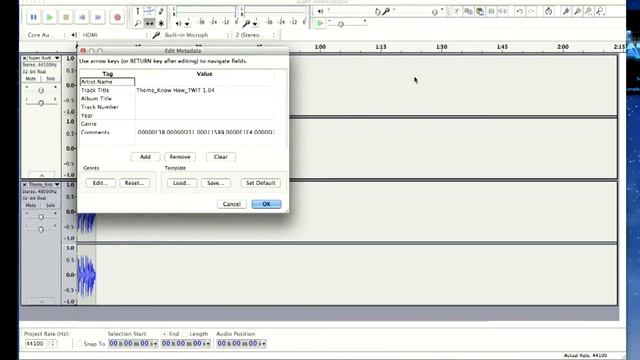Viewport: 640px width, 360px height.
Task: Open the Project Rate 44100 dropdown
Action: click(x=53, y=344)
